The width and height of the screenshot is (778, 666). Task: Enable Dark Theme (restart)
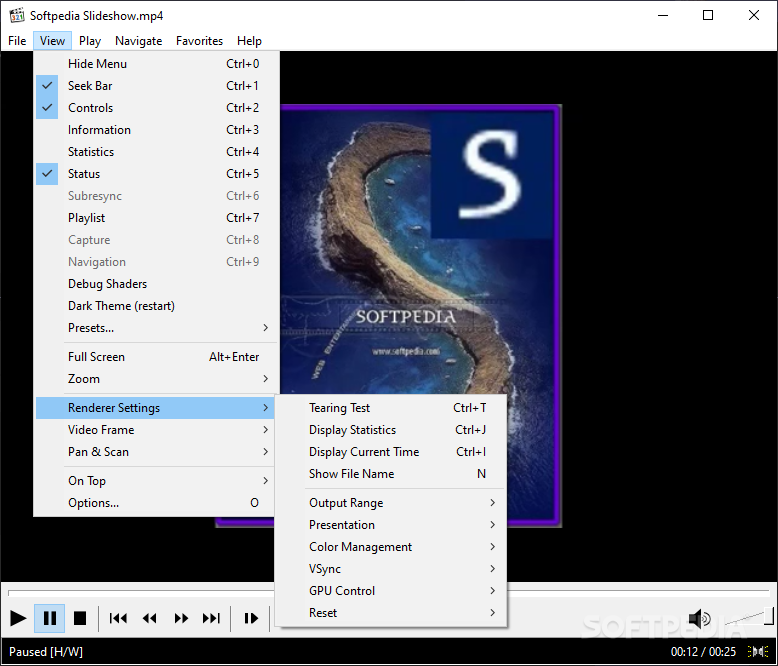pyautogui.click(x=154, y=306)
